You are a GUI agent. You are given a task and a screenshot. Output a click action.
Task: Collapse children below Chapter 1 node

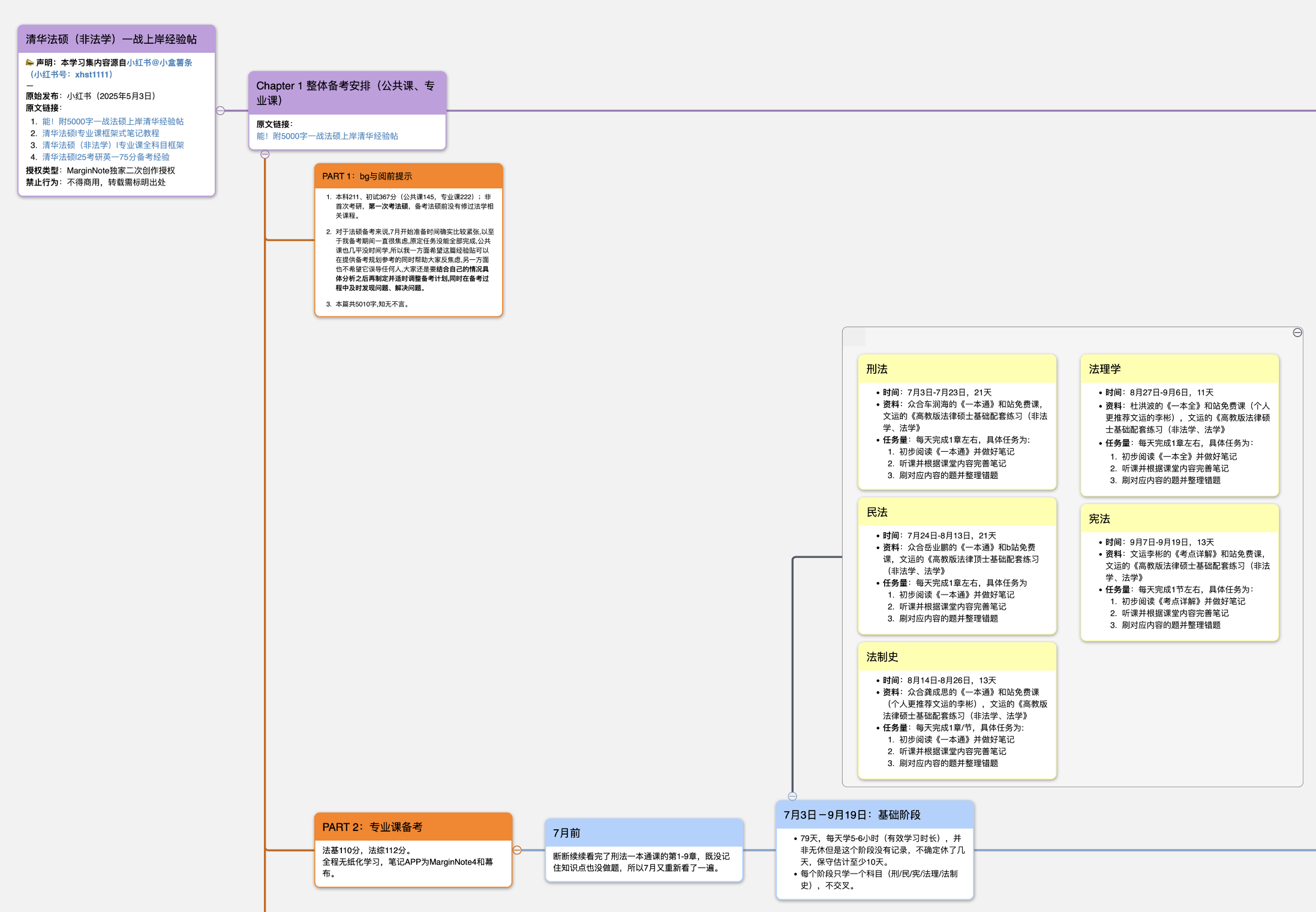tap(265, 154)
